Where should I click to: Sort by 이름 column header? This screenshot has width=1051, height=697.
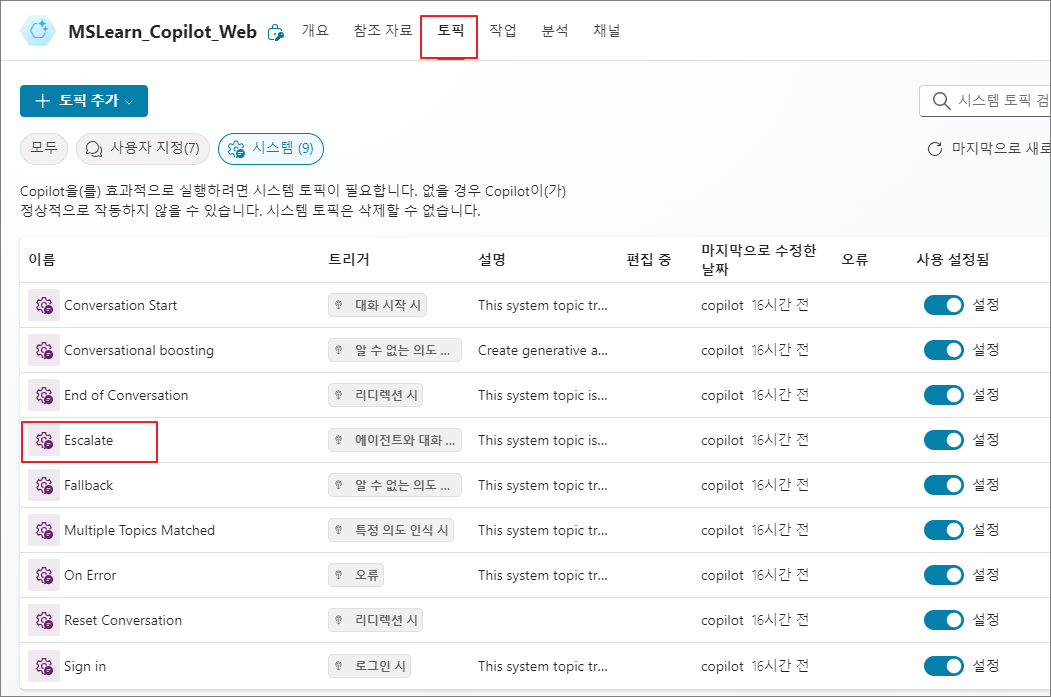42,259
